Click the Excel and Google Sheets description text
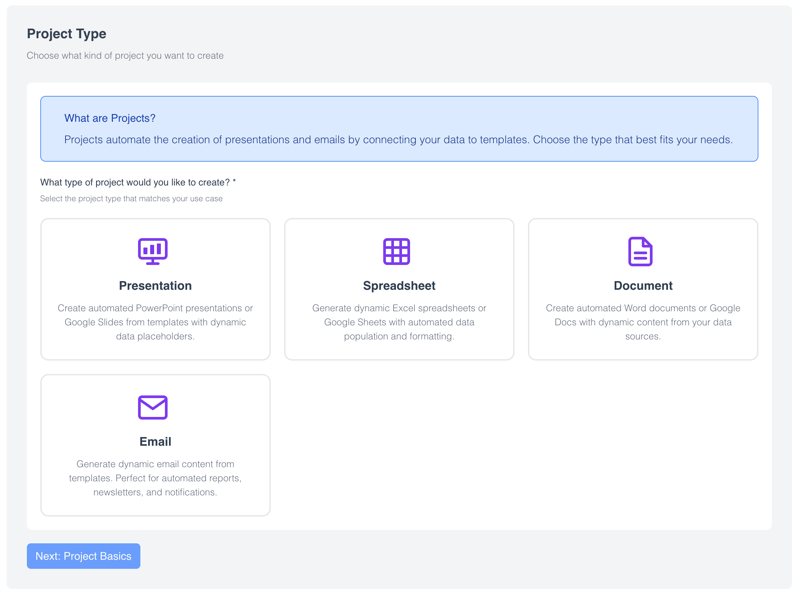Viewport: 800px width, 597px height. (x=399, y=322)
